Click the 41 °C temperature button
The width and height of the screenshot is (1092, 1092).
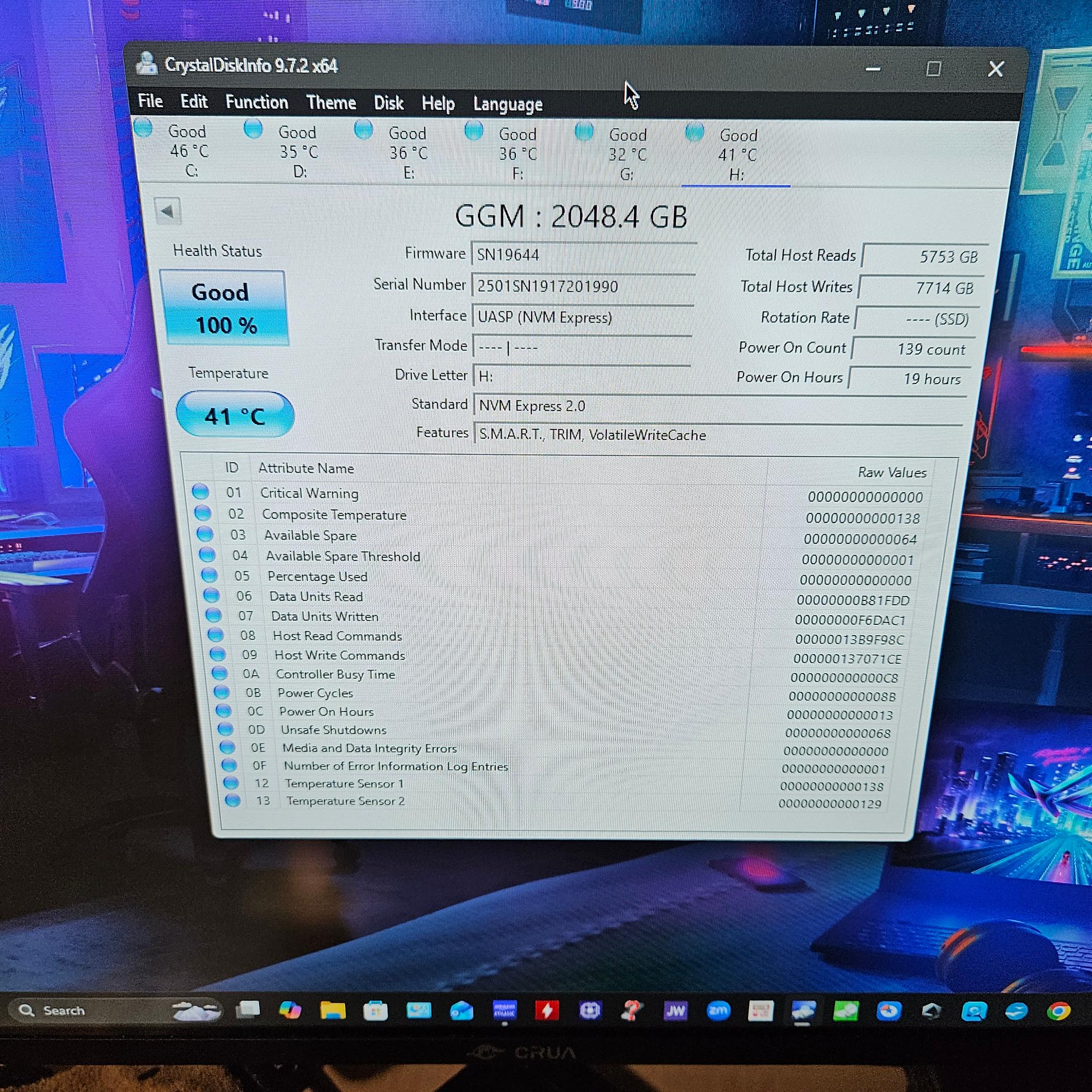[x=235, y=415]
